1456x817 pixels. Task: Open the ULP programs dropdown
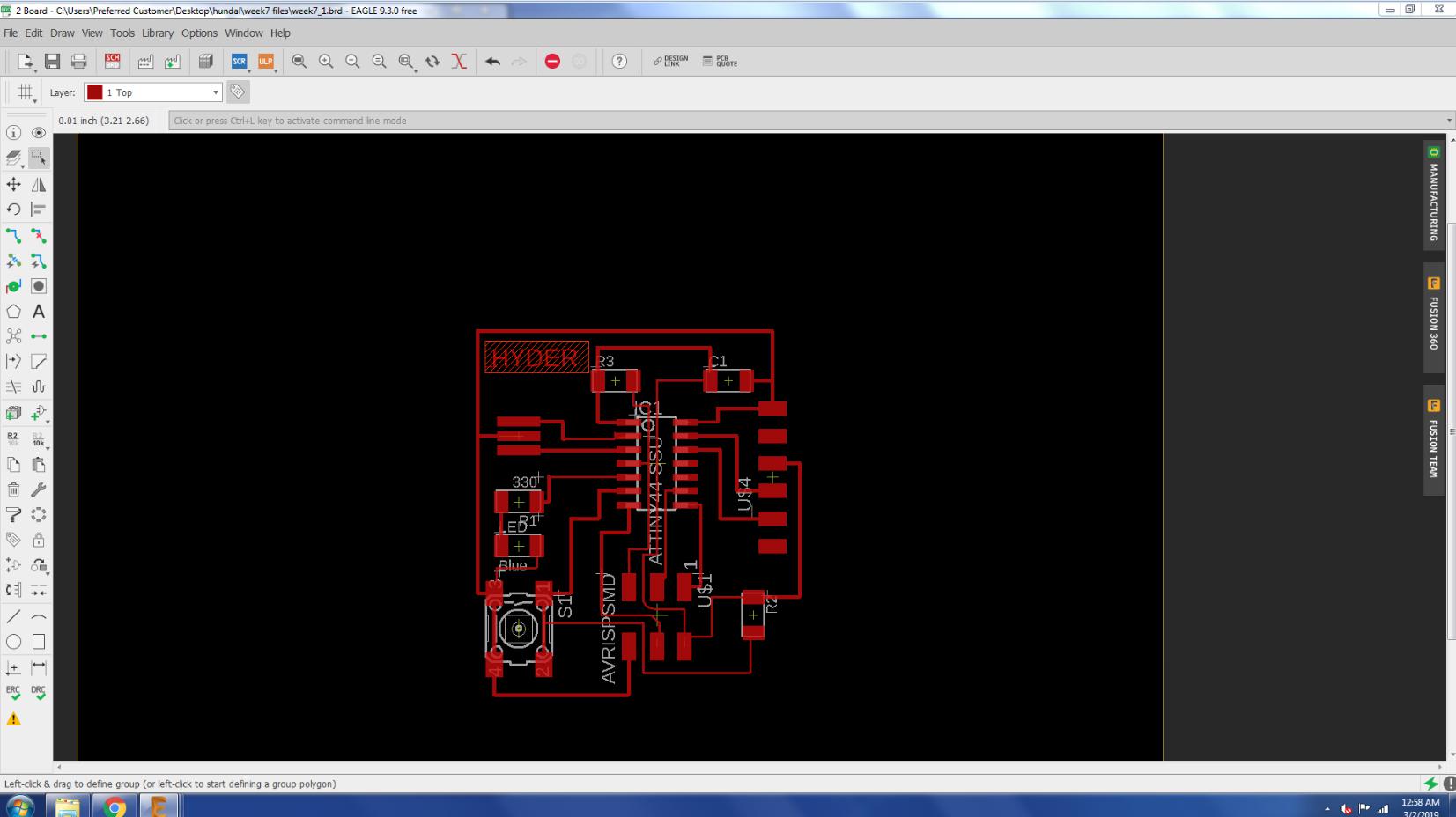[x=276, y=70]
